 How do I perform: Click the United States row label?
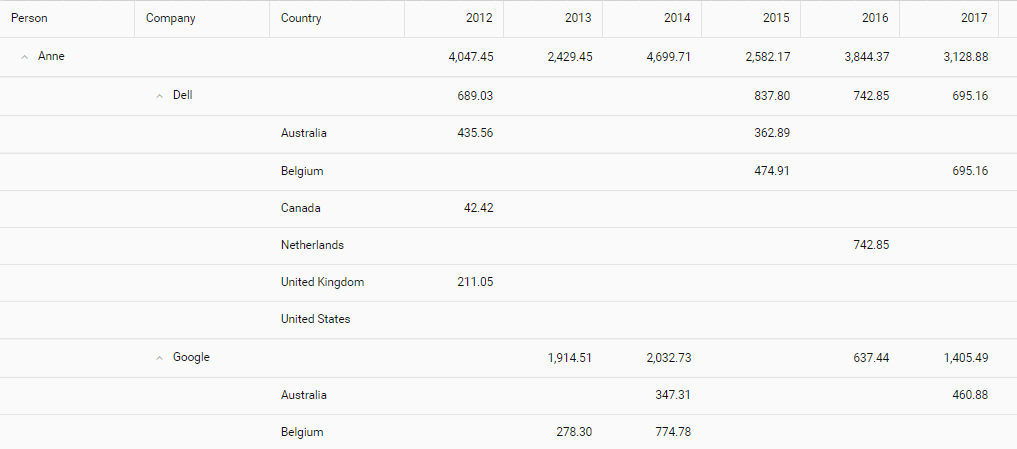coord(315,319)
